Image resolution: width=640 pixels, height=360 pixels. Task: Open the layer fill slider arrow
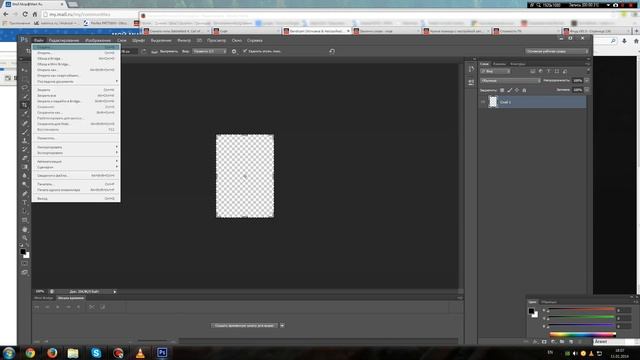coord(587,90)
